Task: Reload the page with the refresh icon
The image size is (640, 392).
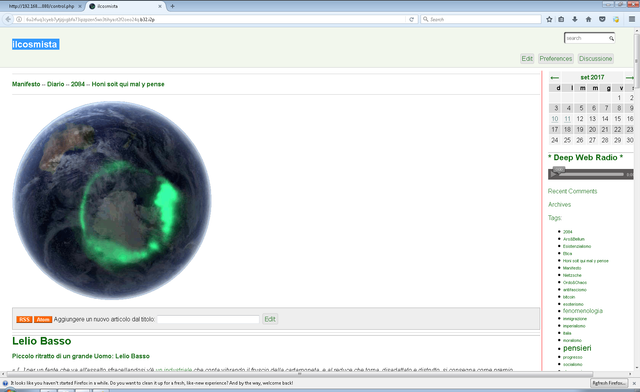Action: (411, 19)
